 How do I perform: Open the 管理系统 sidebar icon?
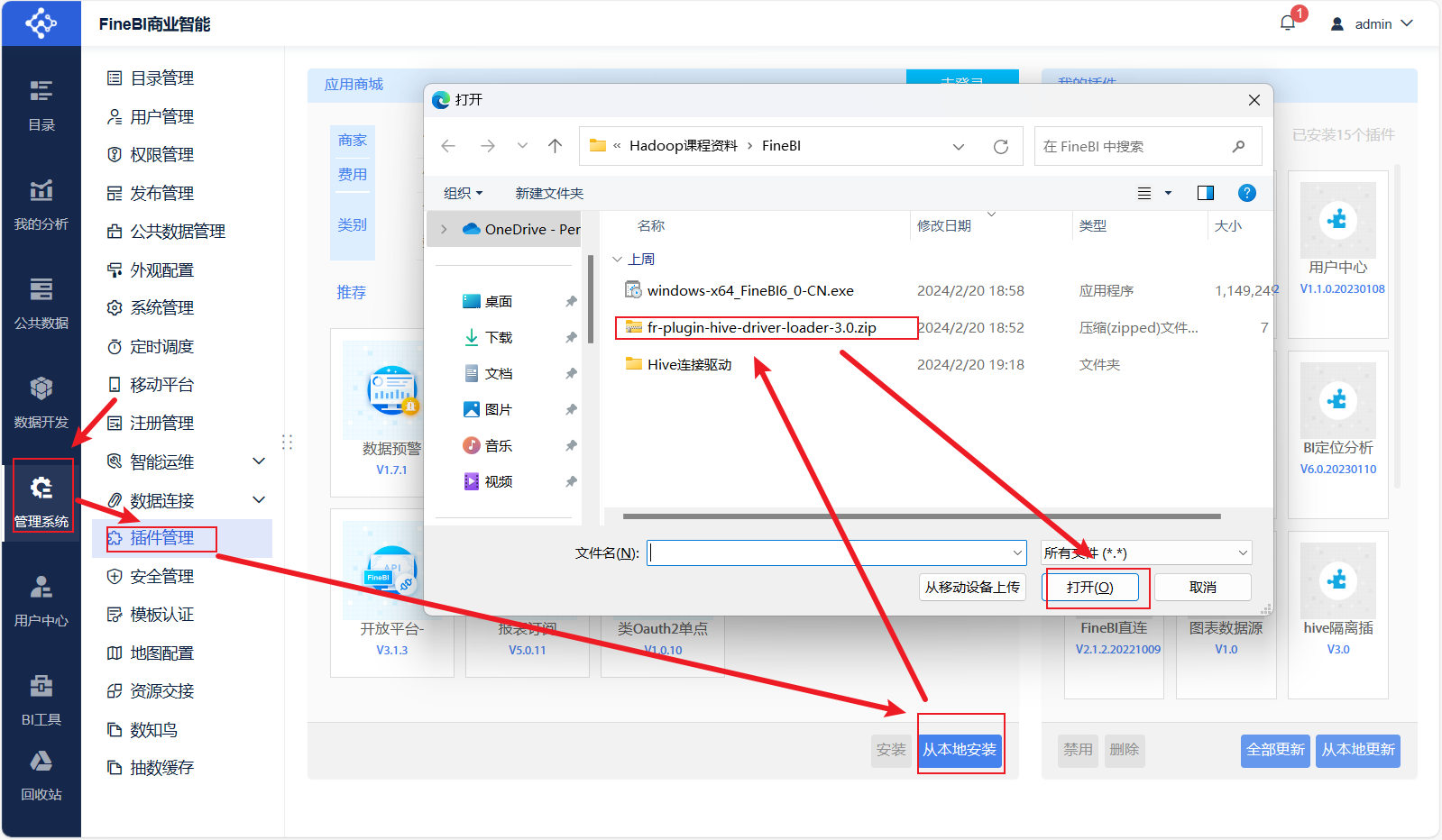(41, 499)
